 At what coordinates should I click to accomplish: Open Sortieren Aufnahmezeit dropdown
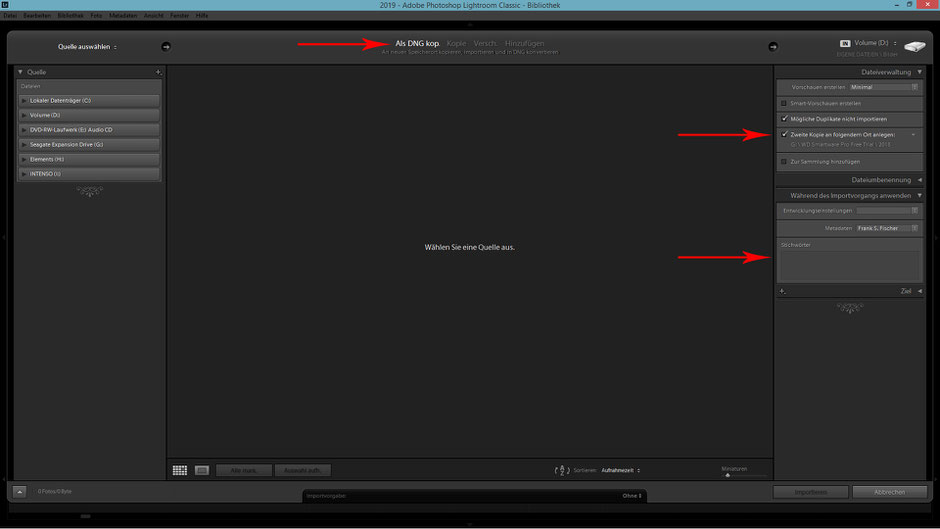click(620, 470)
